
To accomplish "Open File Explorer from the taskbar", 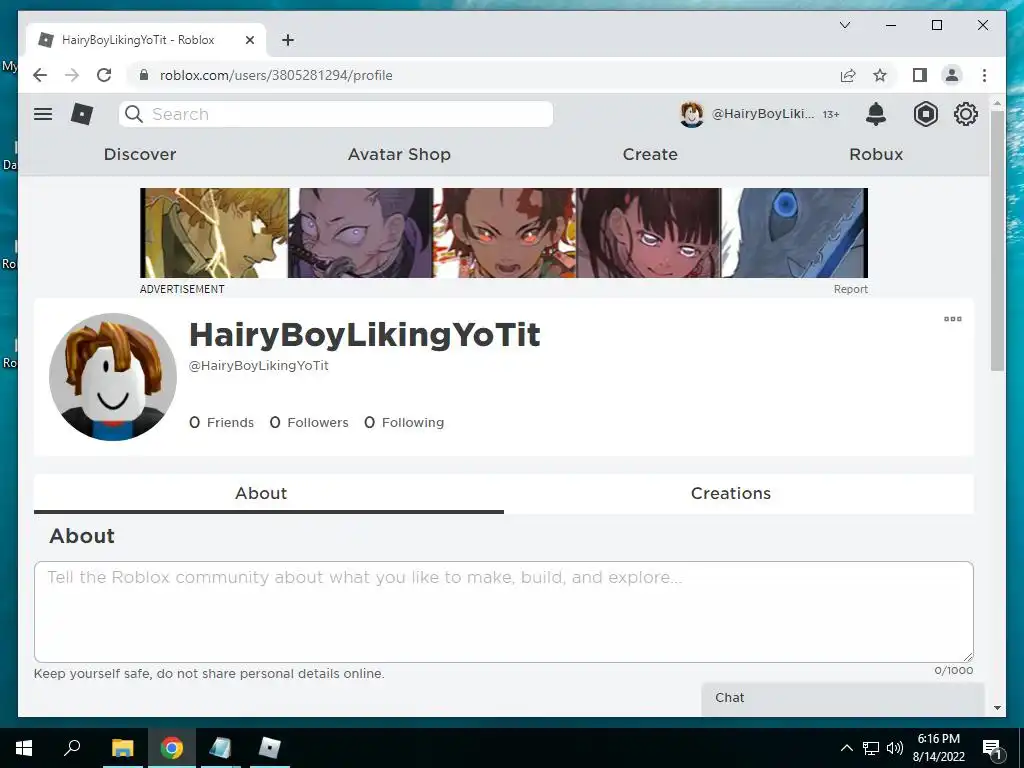I will pos(122,748).
